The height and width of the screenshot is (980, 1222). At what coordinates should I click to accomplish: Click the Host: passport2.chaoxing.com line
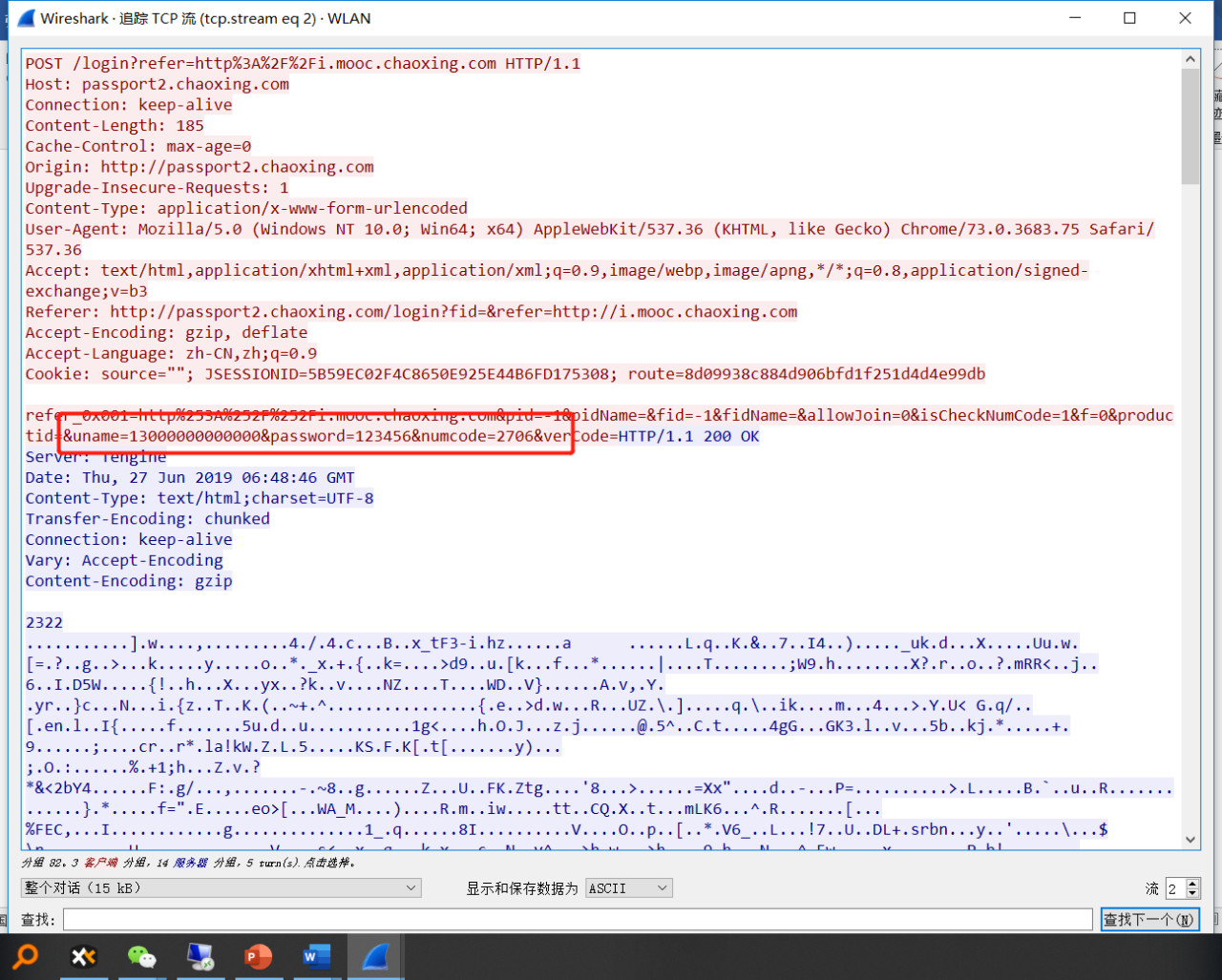pos(158,84)
